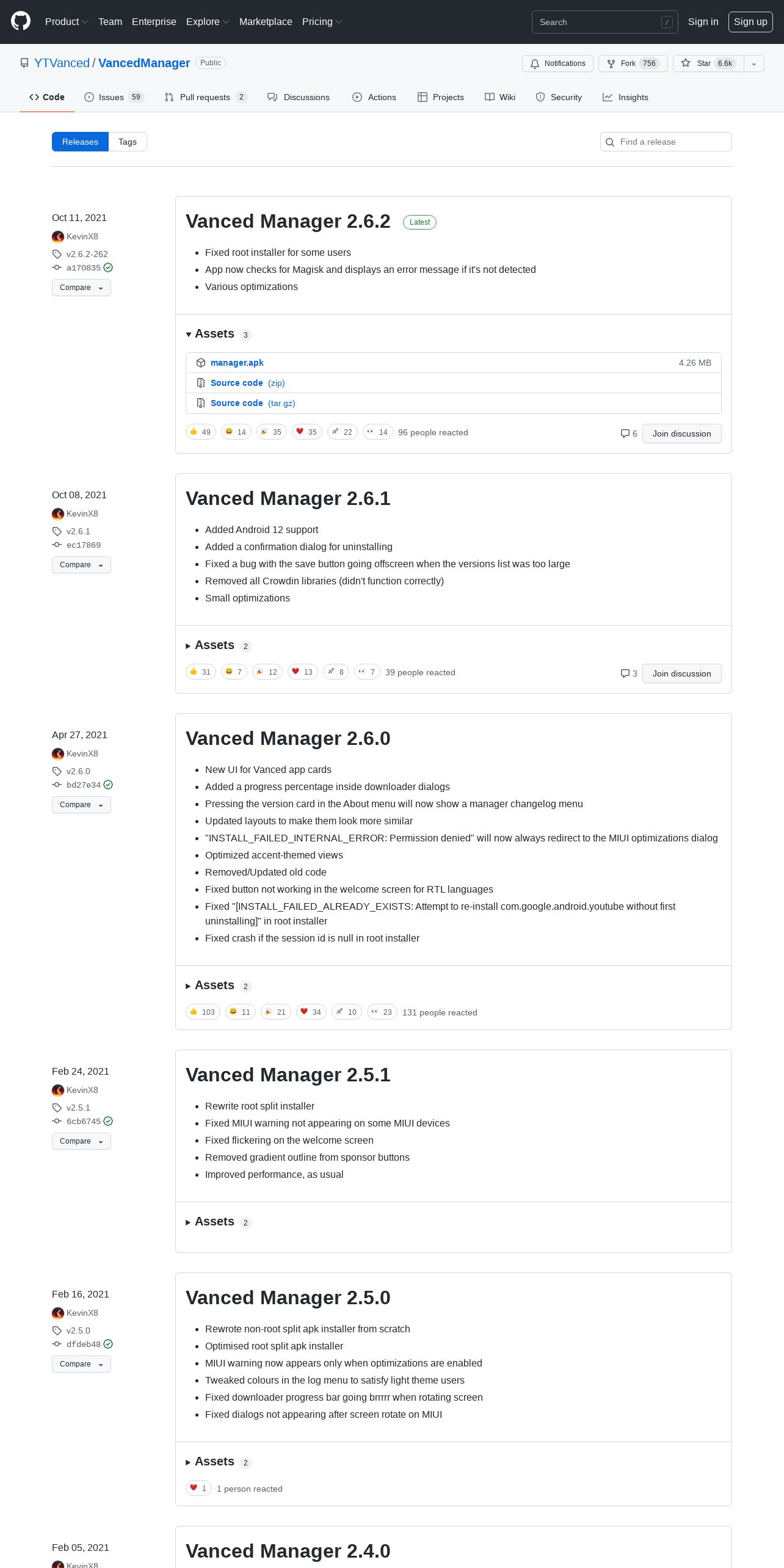Click the Notifications bell icon

tap(535, 64)
